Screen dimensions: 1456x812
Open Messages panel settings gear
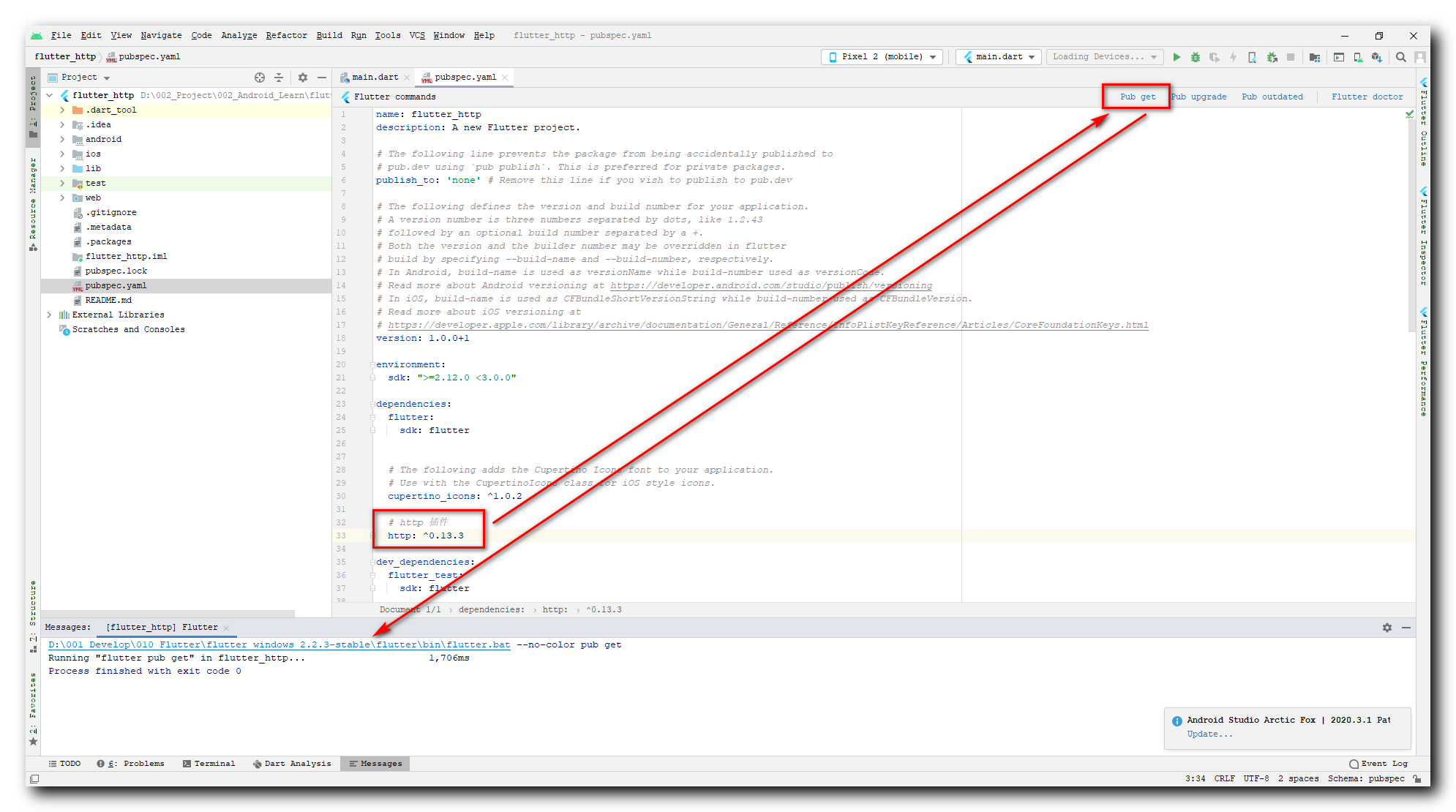tap(1386, 628)
